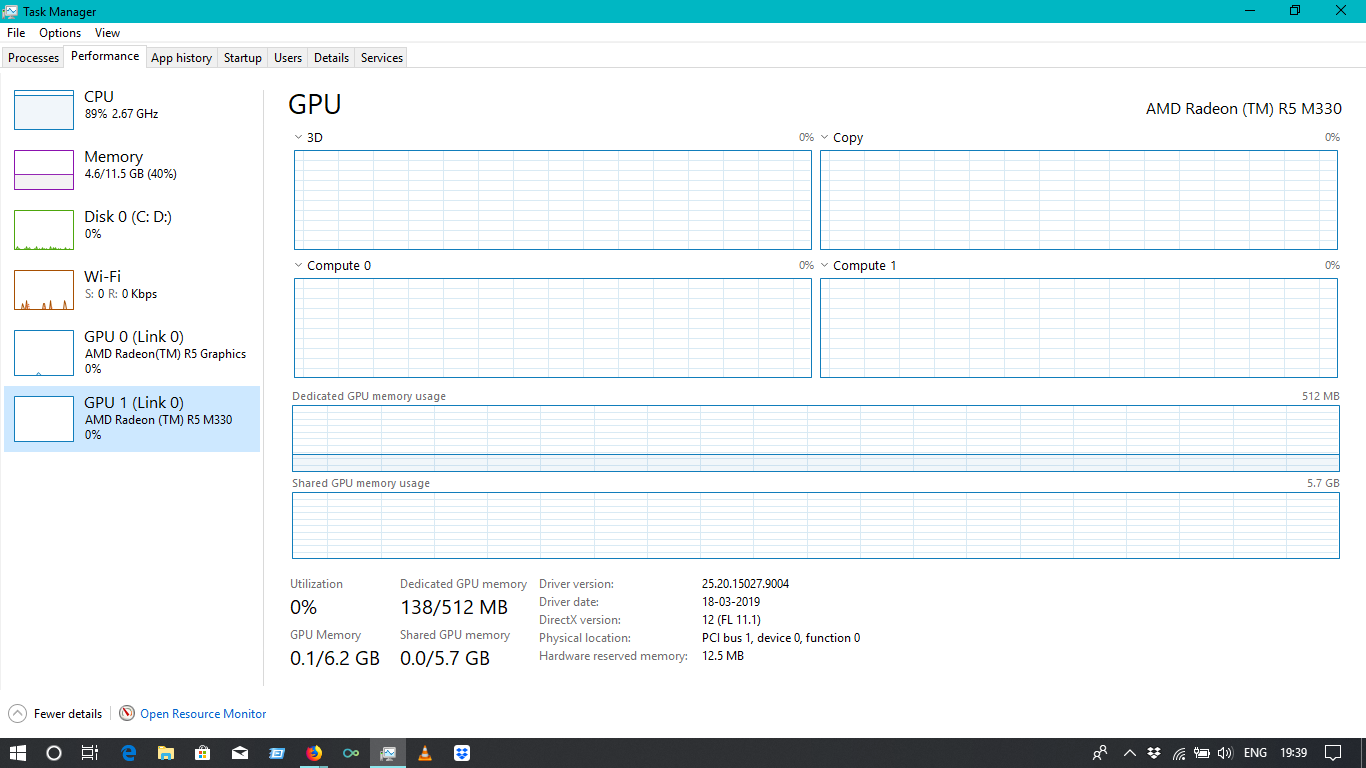
Task: Launch Microsoft Edge from taskbar
Action: click(x=129, y=753)
